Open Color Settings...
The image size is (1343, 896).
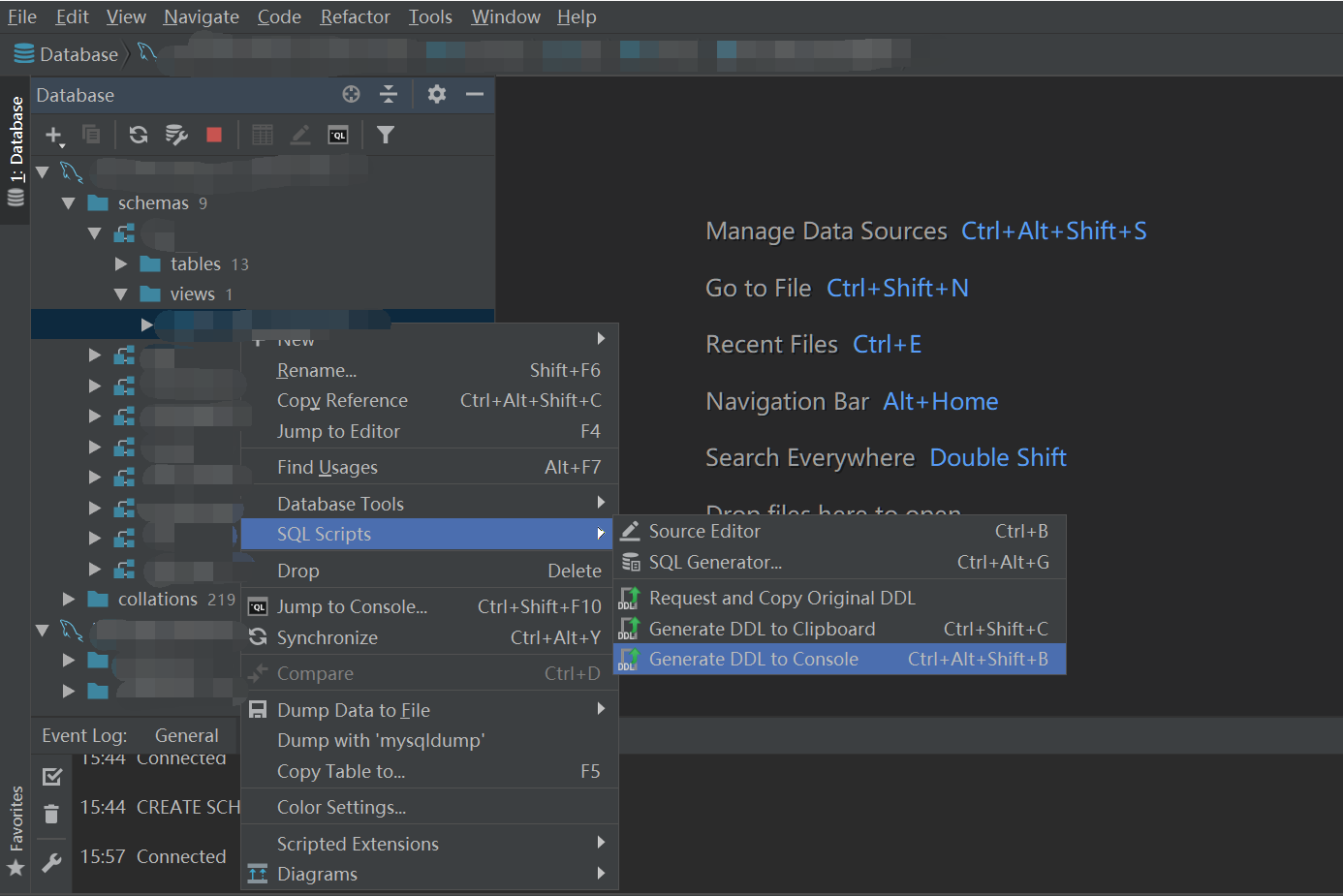(x=429, y=807)
